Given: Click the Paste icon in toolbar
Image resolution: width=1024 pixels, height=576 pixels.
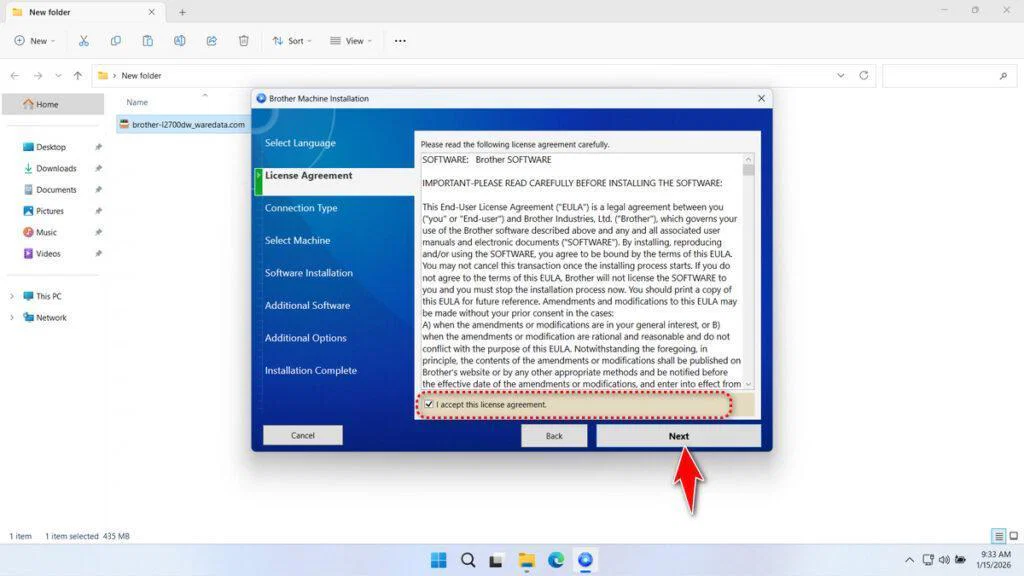Looking at the screenshot, I should coord(148,41).
